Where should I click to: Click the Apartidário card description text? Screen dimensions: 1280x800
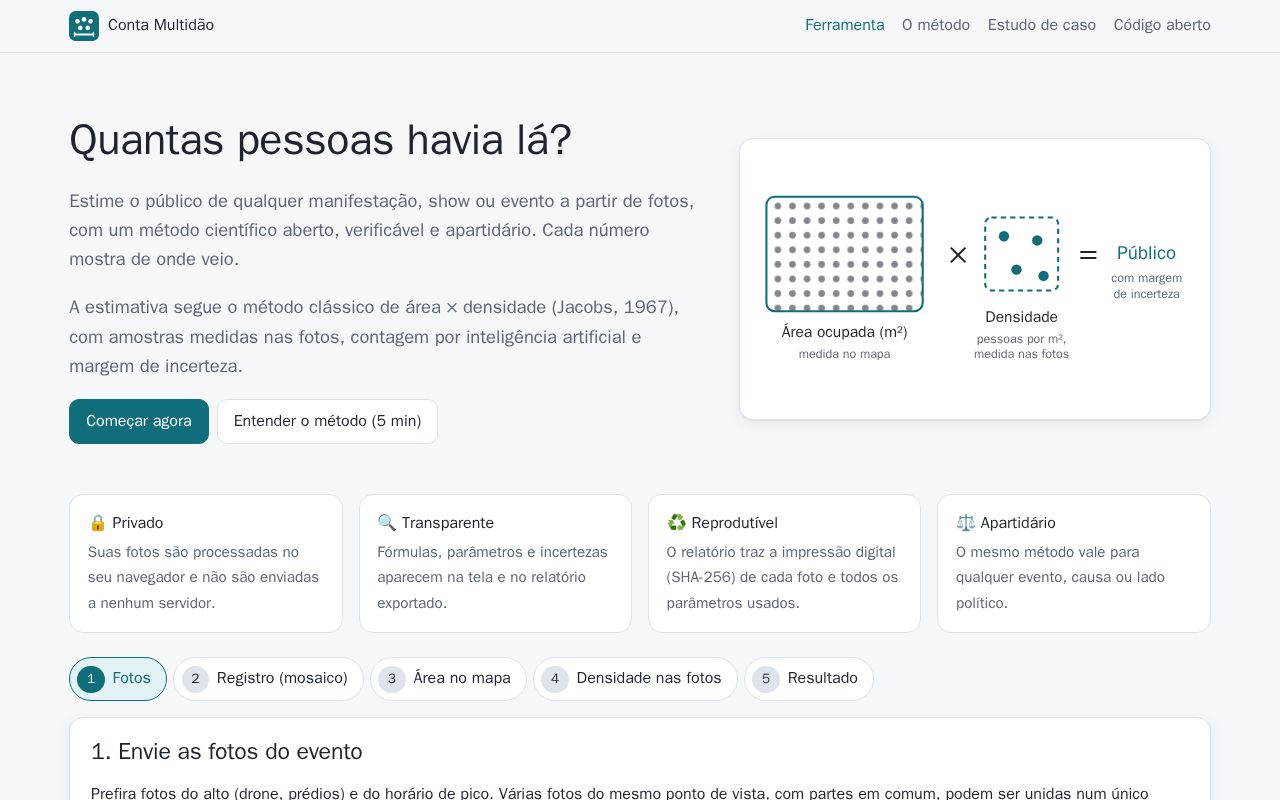[1060, 577]
